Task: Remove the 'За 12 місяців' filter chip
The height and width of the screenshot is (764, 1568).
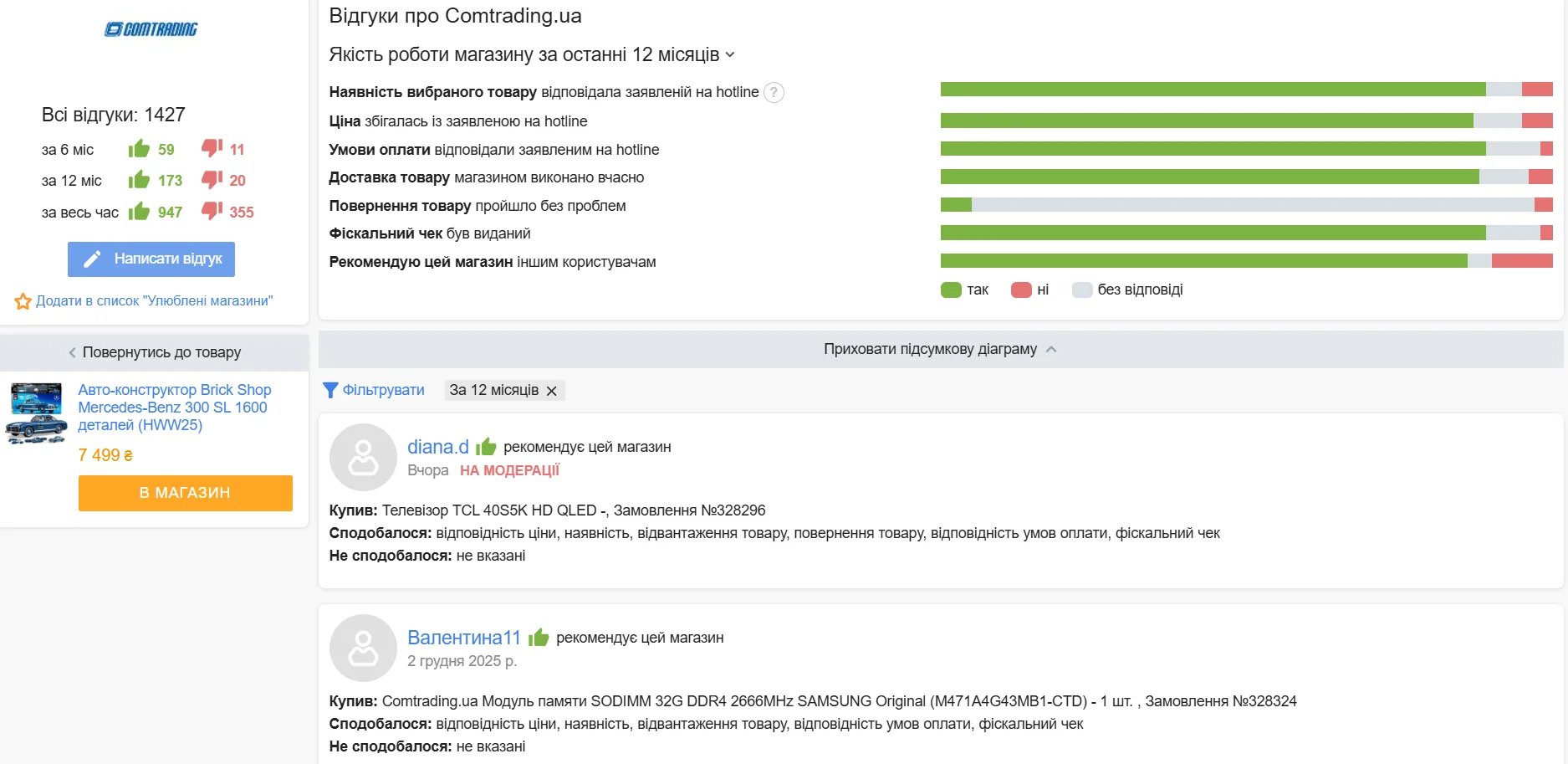Action: point(552,391)
